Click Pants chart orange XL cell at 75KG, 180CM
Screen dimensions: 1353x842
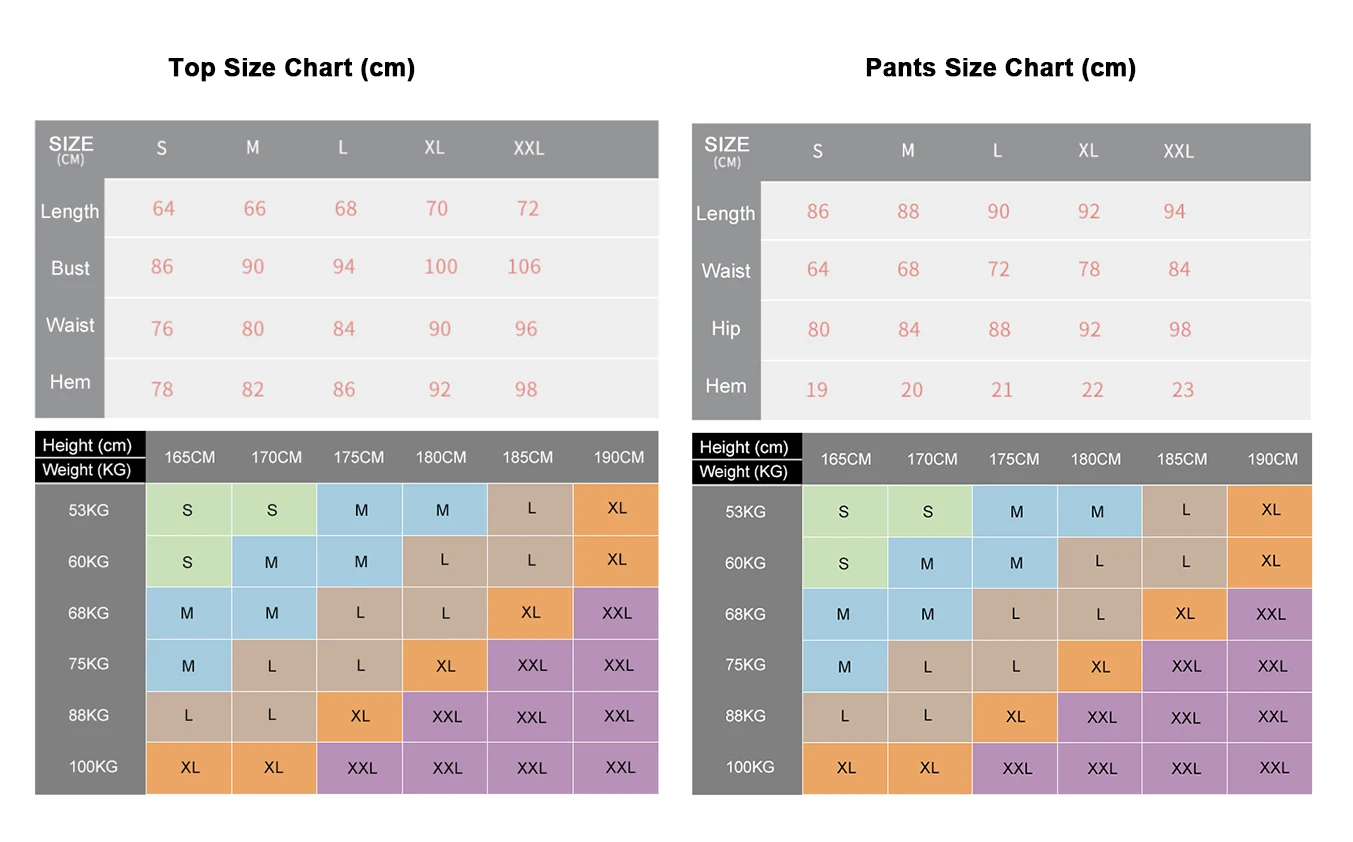(1100, 666)
